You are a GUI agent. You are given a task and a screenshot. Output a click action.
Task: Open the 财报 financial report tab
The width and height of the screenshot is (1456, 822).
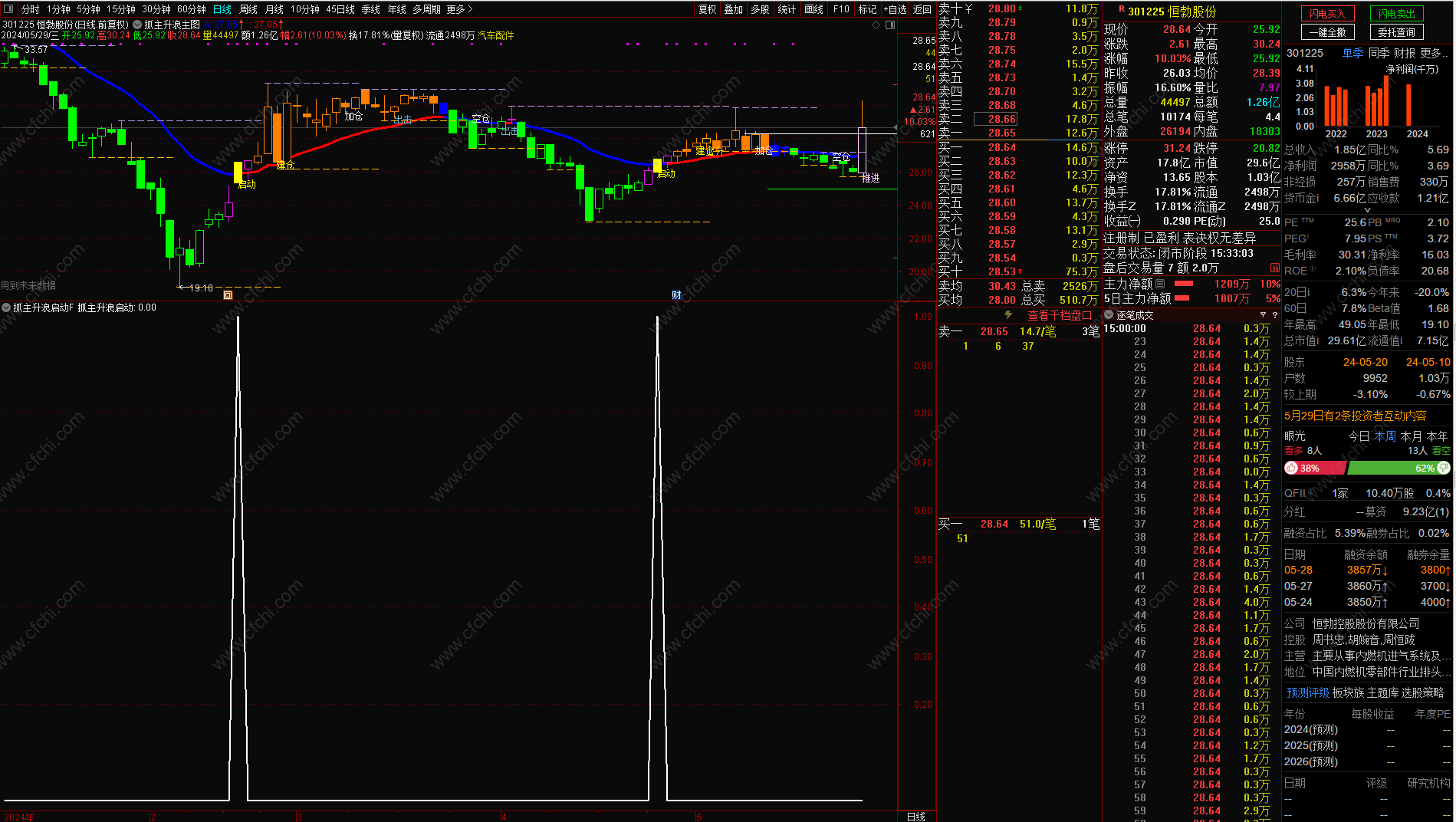(x=1405, y=53)
